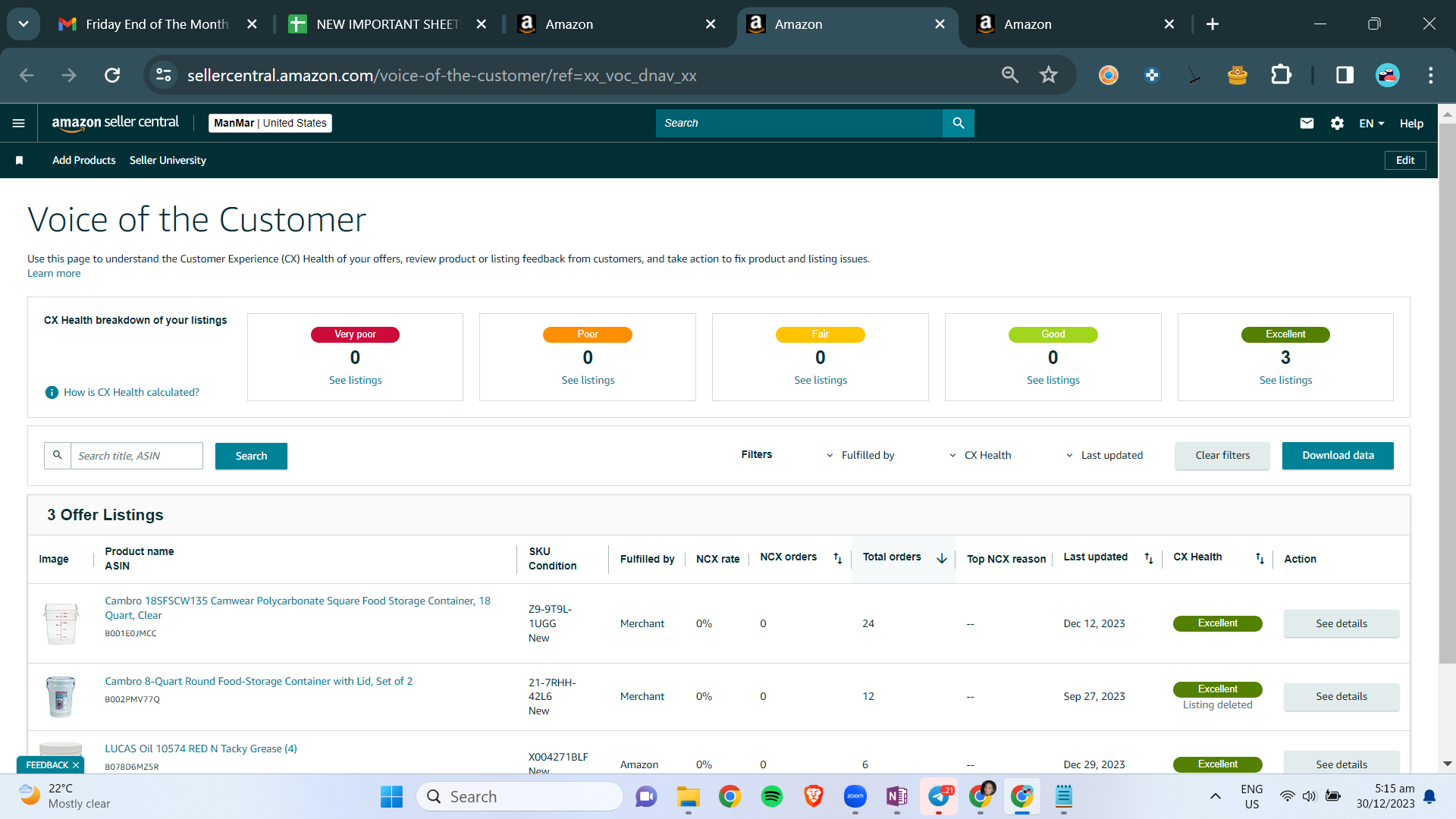Open Seller University menu item
Image resolution: width=1456 pixels, height=819 pixels.
[168, 160]
